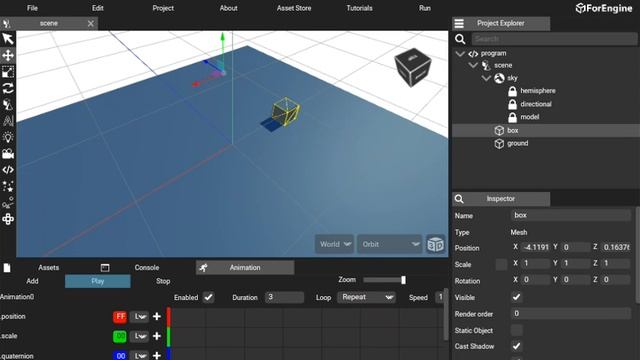640x360 pixels.
Task: Open scale track interpolation dropdown
Action: click(x=139, y=336)
